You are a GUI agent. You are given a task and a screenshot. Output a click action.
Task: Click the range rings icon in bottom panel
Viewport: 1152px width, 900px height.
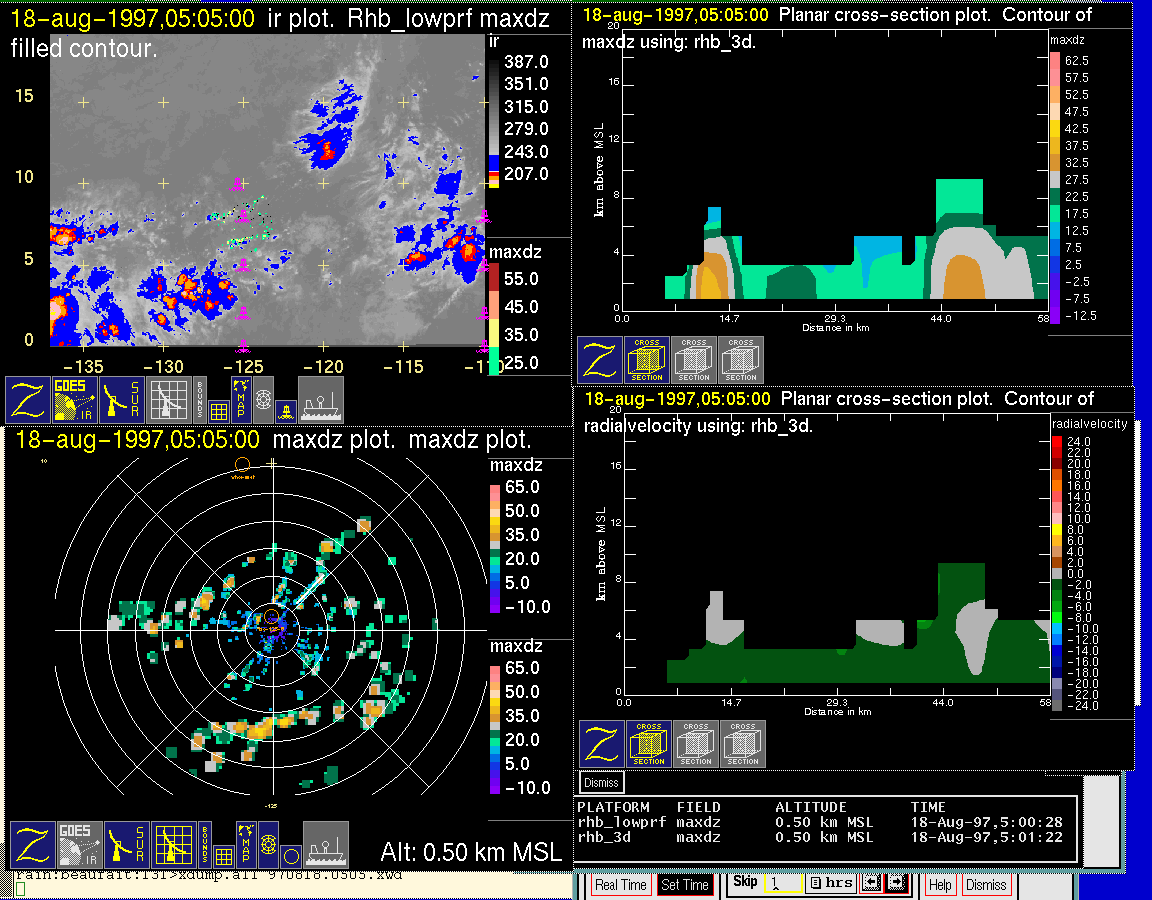[x=267, y=844]
